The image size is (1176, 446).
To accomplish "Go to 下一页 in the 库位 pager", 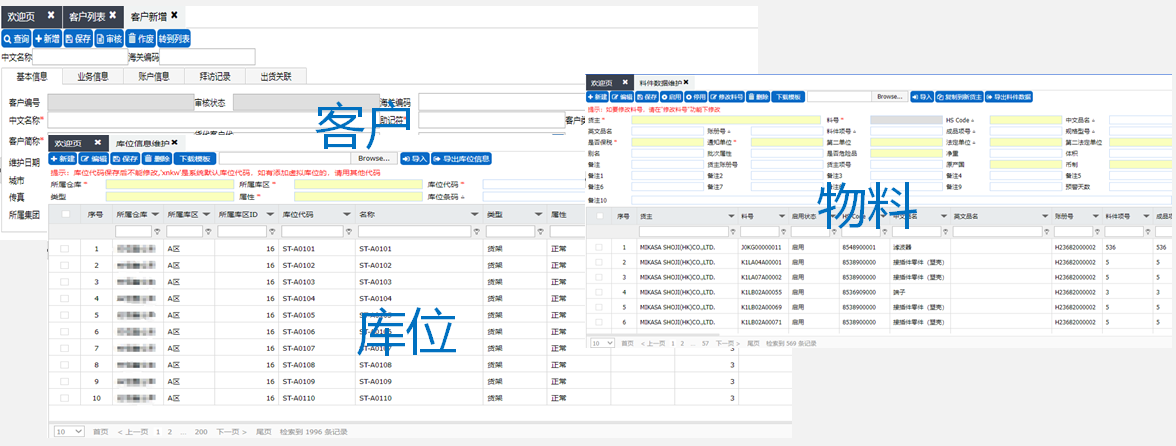I will tap(232, 433).
